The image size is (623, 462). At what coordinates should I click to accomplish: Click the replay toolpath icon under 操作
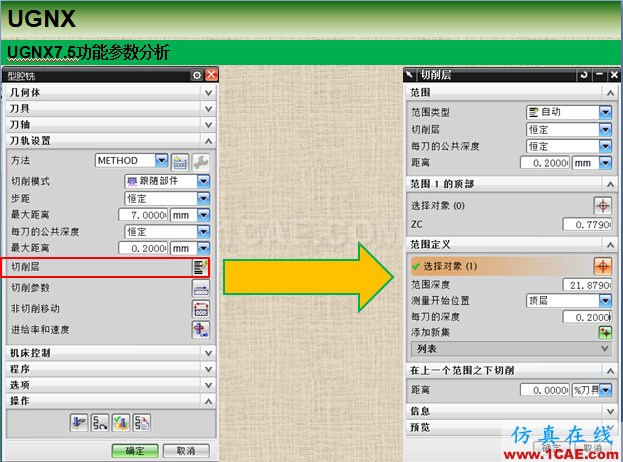click(100, 422)
